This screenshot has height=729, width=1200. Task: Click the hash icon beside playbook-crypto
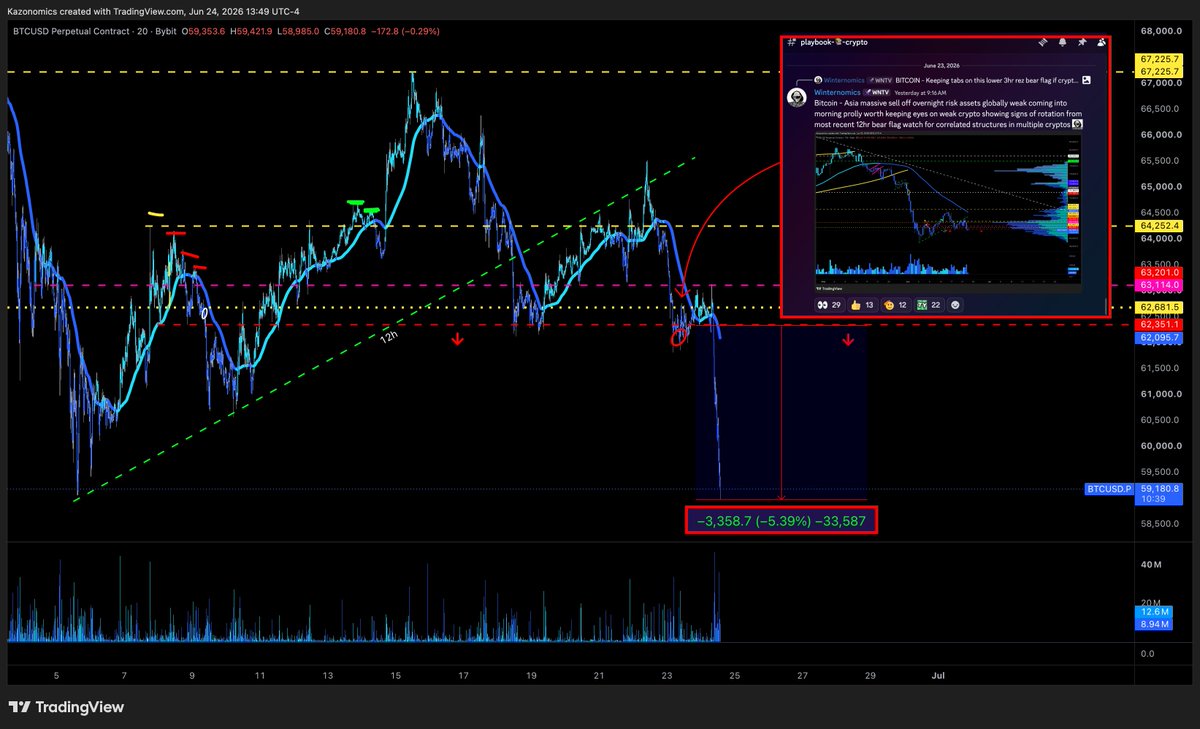(x=791, y=43)
